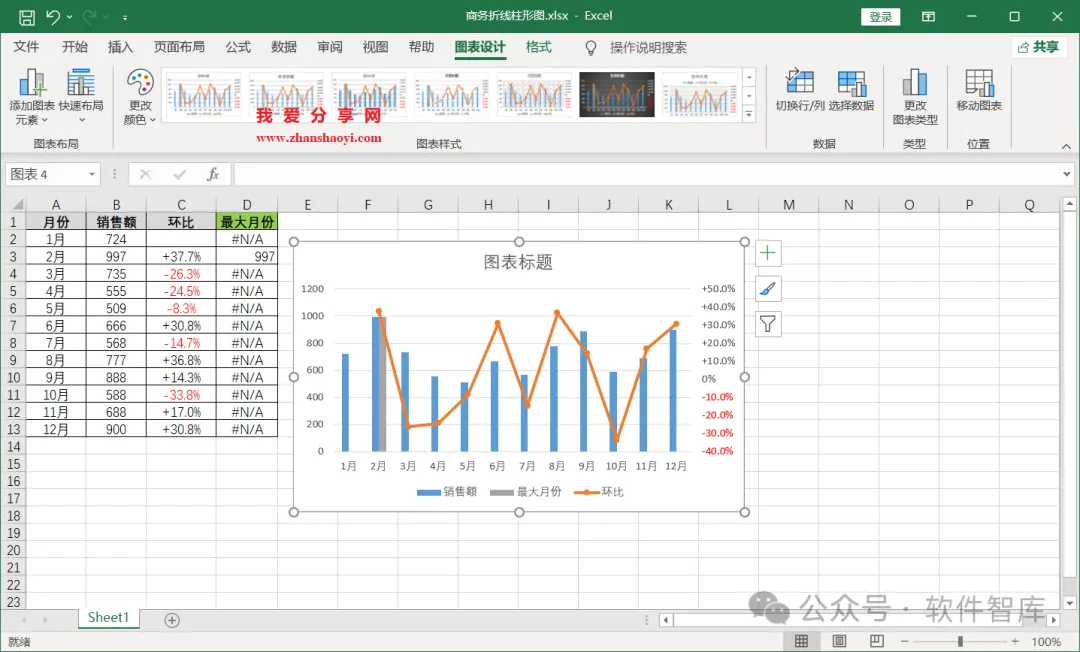Image resolution: width=1080 pixels, height=652 pixels.
Task: Switch to the 视图 ribbon tab
Action: [x=375, y=47]
